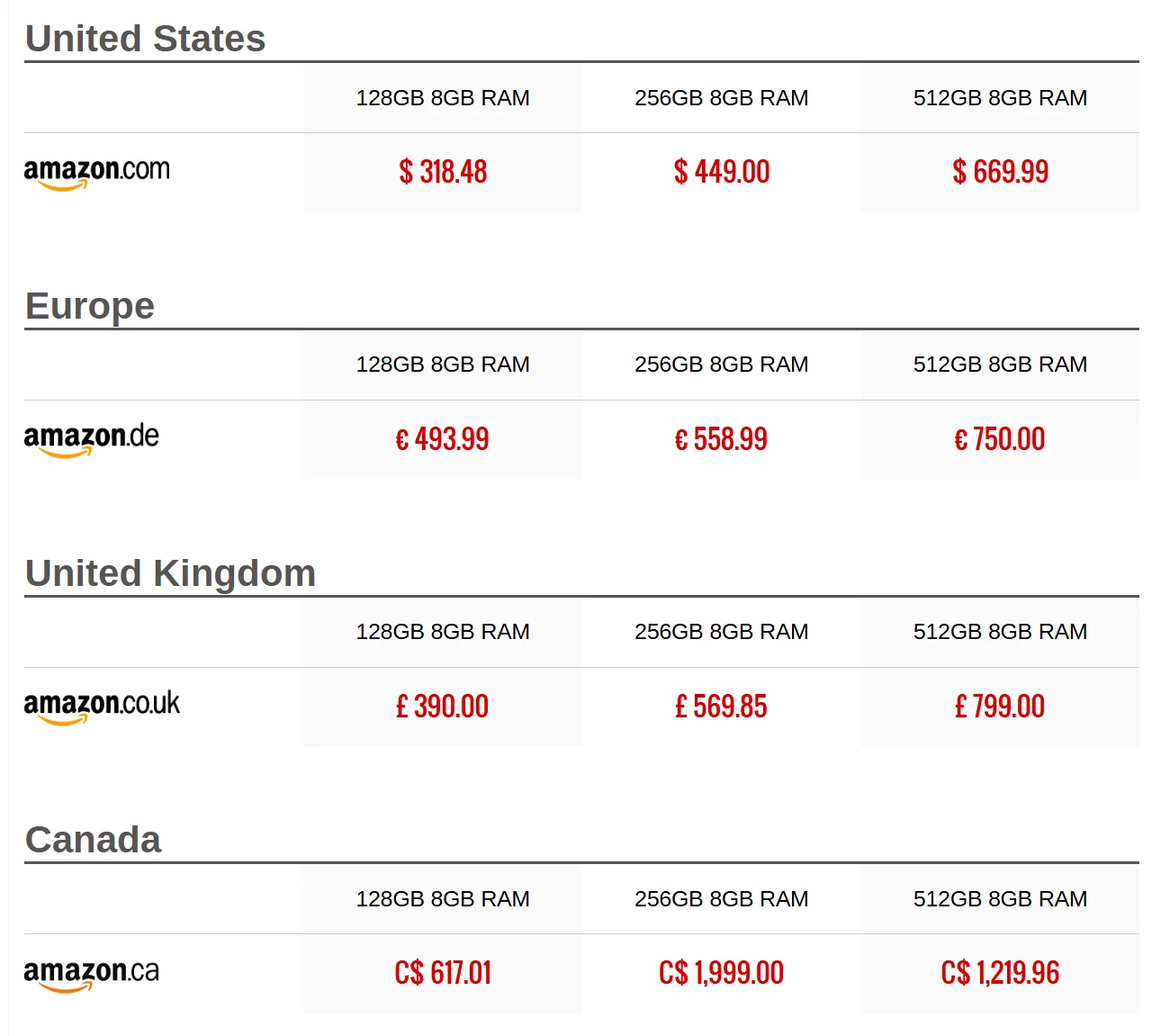Click the amazon.com store logo
Viewport: 1152px width, 1036px height.
(96, 171)
